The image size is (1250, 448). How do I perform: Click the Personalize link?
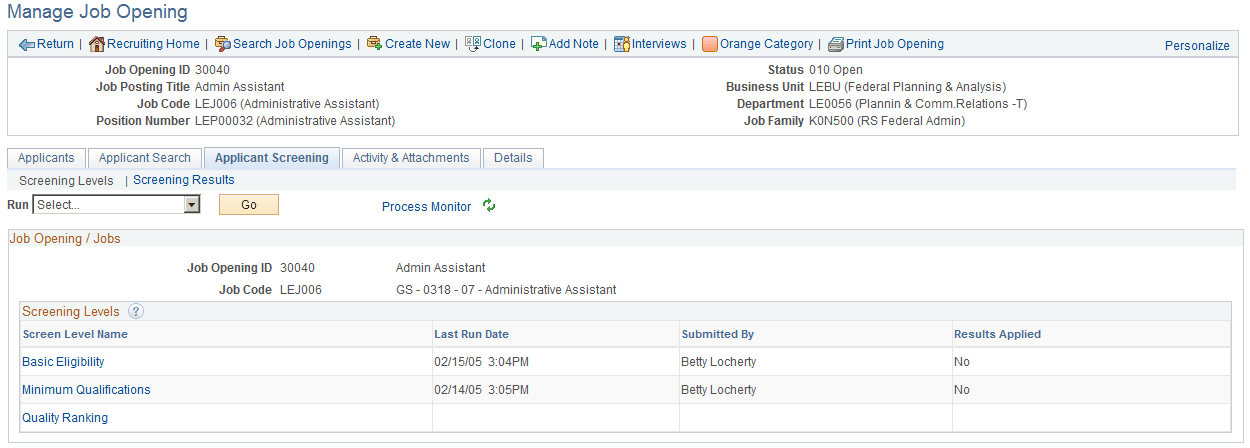coord(1197,45)
